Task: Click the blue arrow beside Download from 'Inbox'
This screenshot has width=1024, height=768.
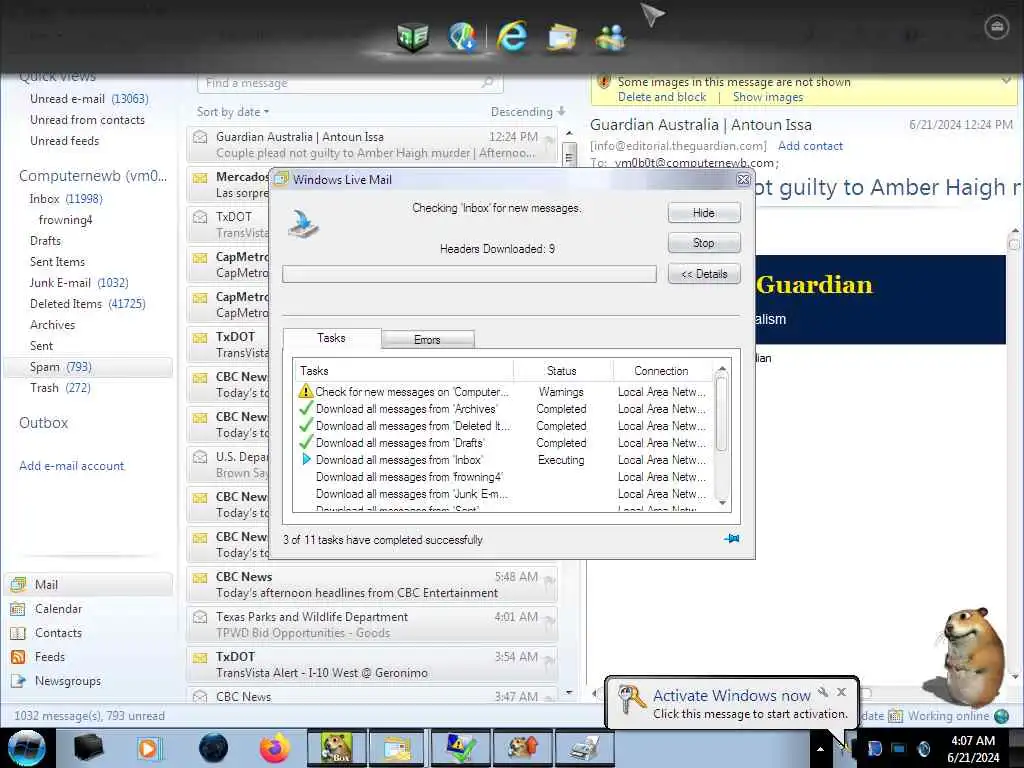Action: click(x=306, y=460)
